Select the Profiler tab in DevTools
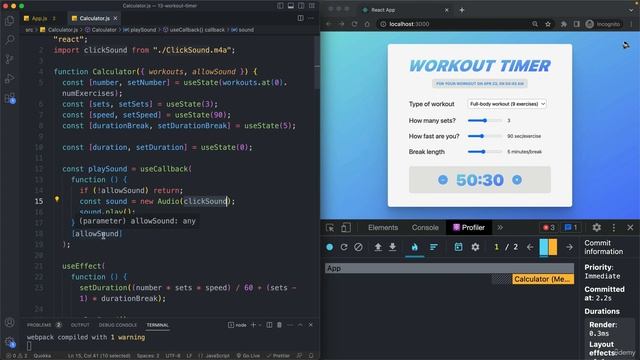The width and height of the screenshot is (640, 360). [x=469, y=227]
